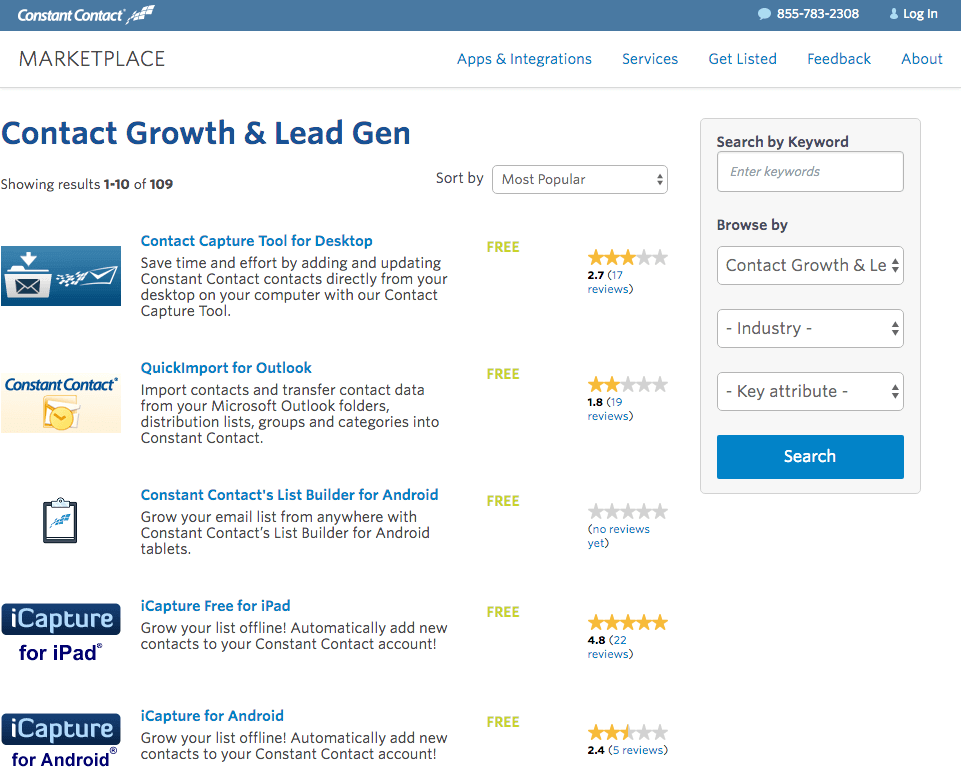
Task: Open Contact Capture Tool for Desktop title link
Action: (x=256, y=241)
